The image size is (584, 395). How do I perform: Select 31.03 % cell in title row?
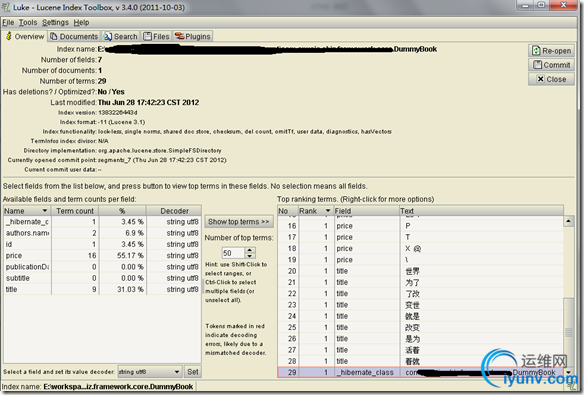click(x=123, y=289)
